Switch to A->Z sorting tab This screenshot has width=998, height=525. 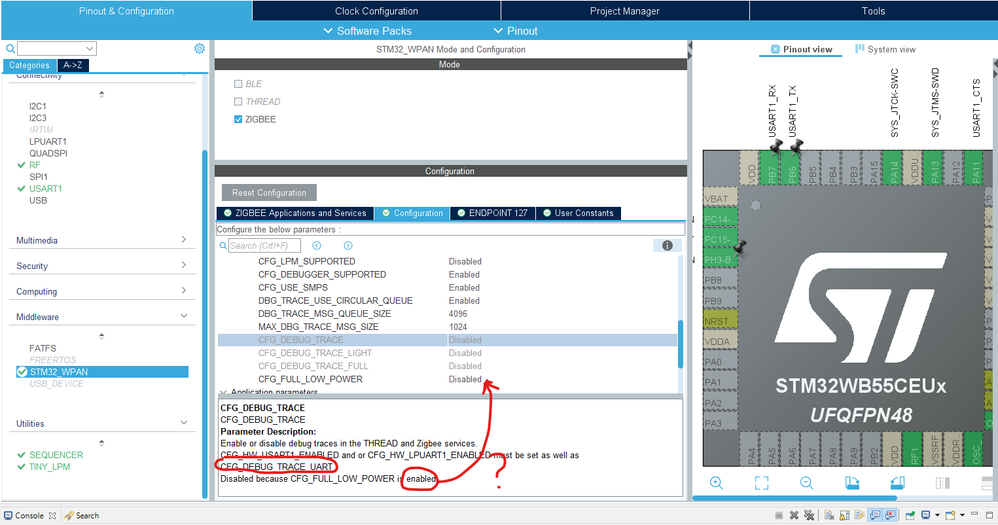click(x=73, y=65)
